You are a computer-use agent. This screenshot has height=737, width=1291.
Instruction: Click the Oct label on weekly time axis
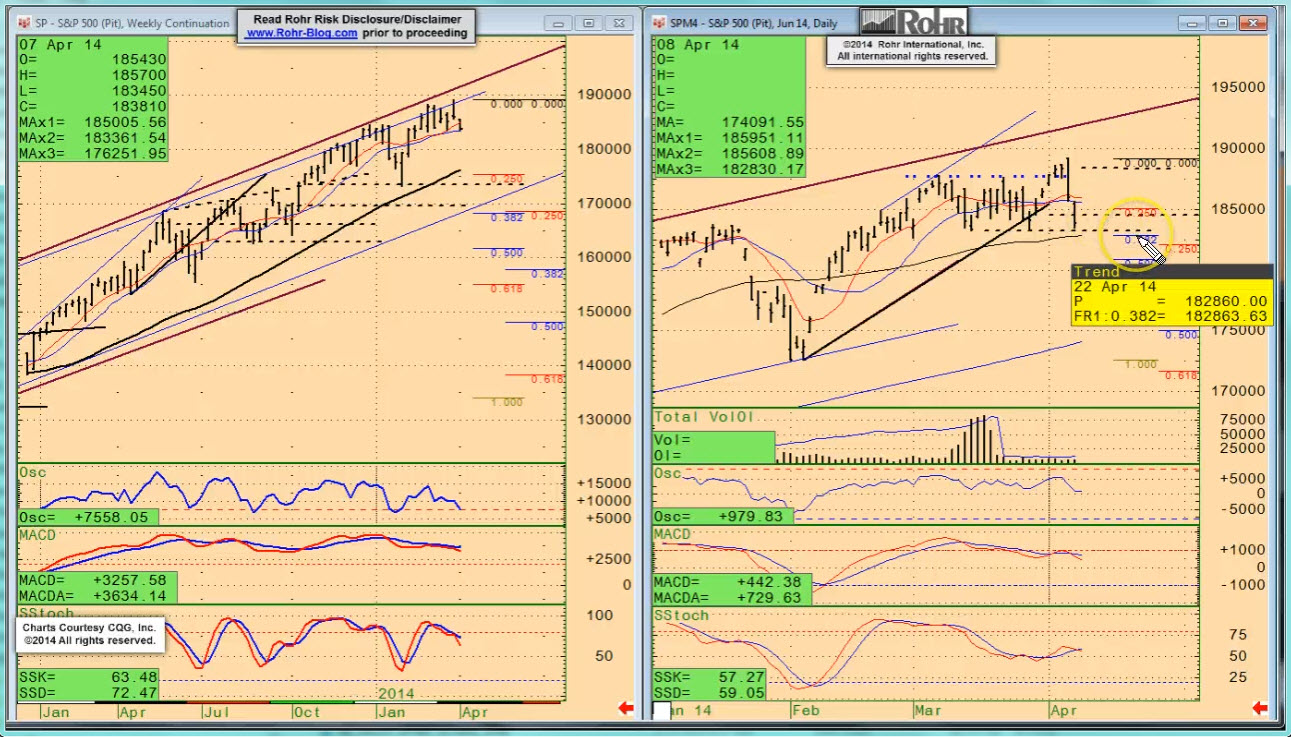click(307, 712)
